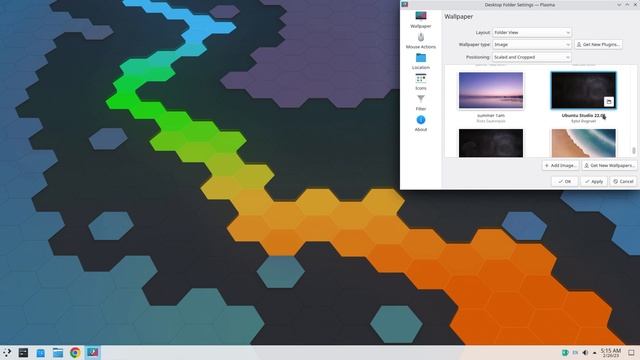Select the beach shore wallpaper thumbnail

coord(583,143)
